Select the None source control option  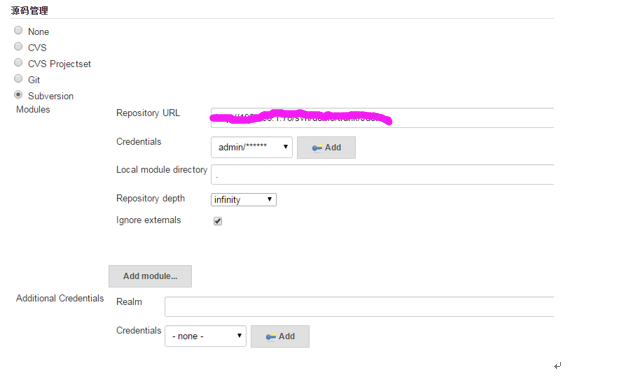(18, 31)
